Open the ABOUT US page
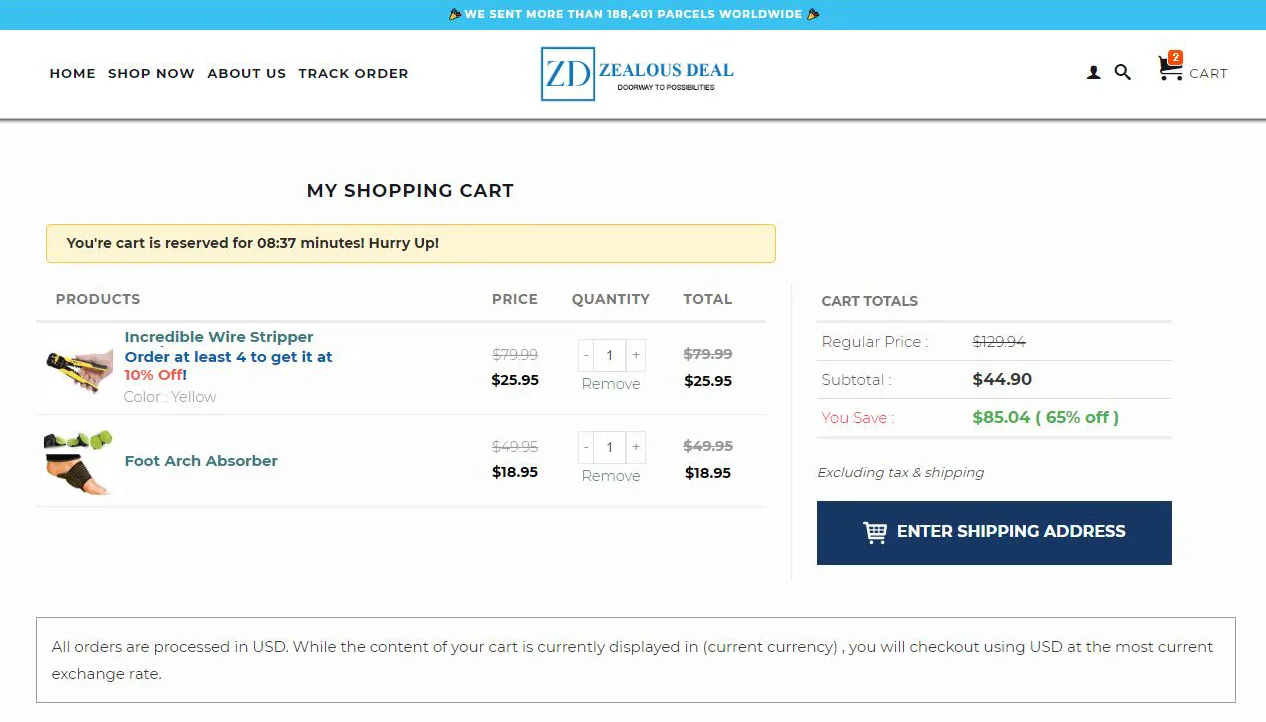The image size is (1266, 722). click(x=247, y=73)
